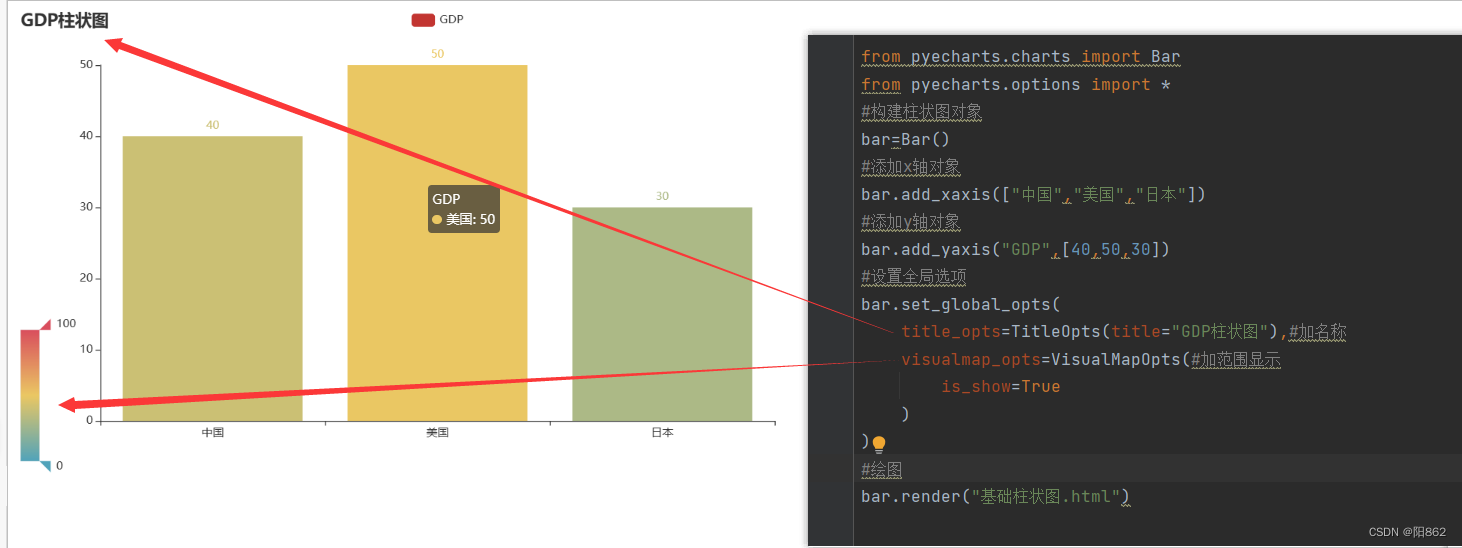Click the bar.set_global_opts( code line
This screenshot has height=548, width=1462.
pyautogui.click(x=960, y=304)
